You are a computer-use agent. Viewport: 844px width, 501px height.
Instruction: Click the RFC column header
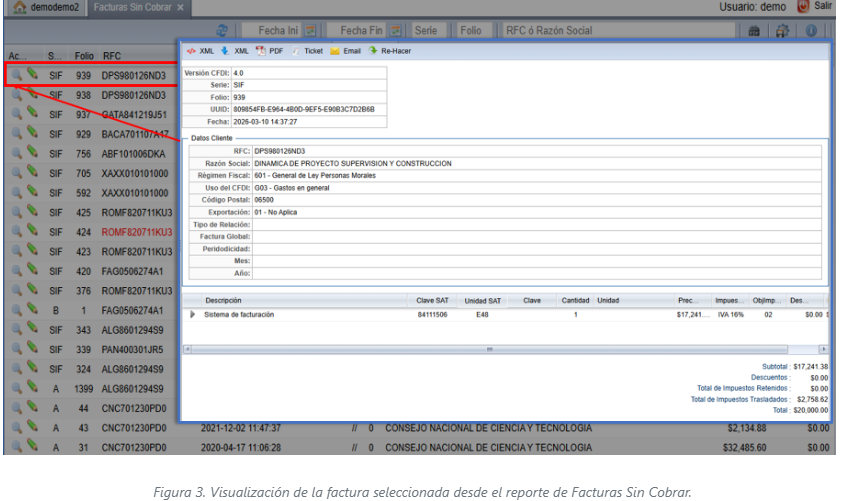112,55
